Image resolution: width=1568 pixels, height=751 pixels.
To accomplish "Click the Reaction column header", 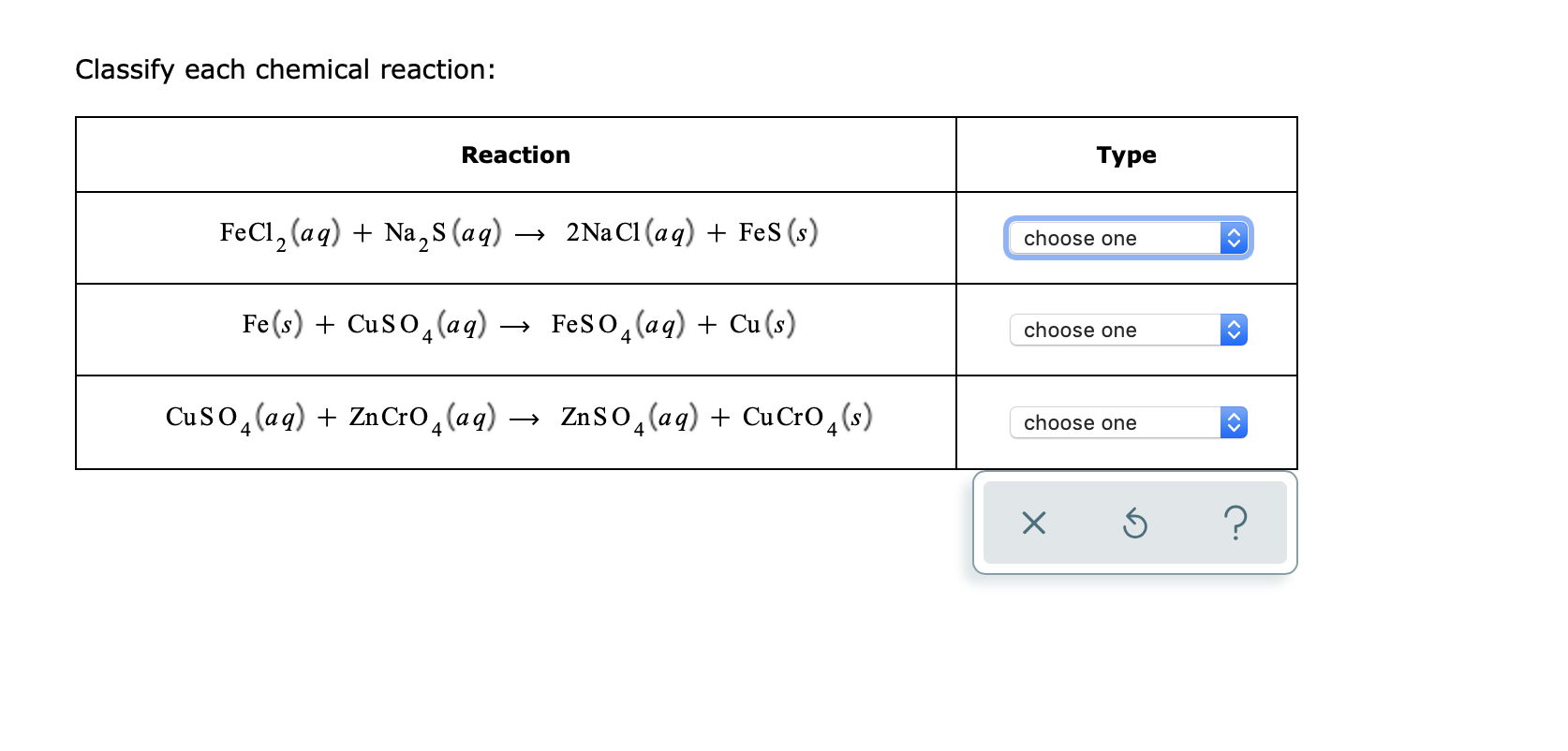I will click(x=515, y=155).
